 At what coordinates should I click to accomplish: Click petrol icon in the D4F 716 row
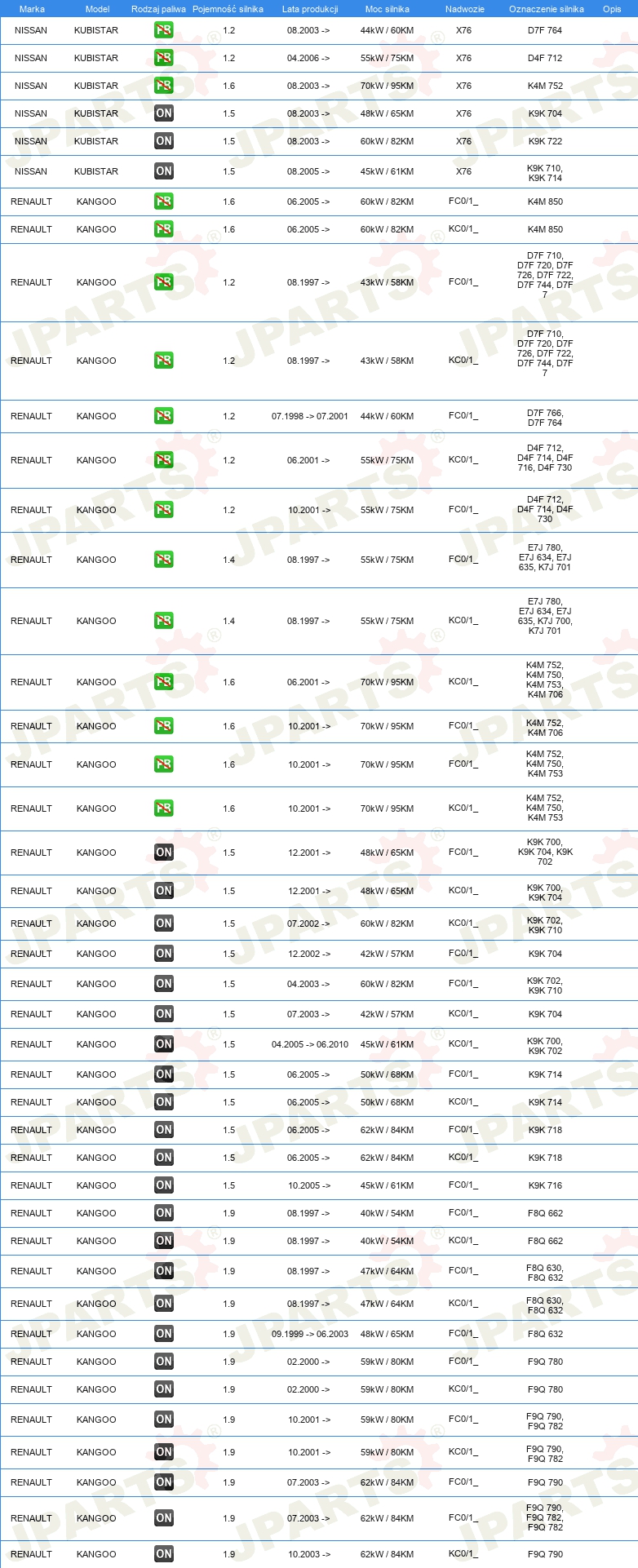click(164, 460)
